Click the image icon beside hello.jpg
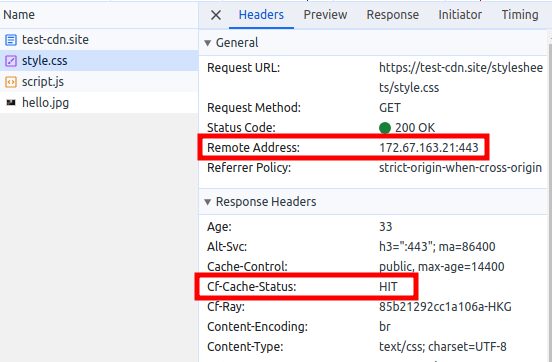The width and height of the screenshot is (552, 362). (11, 103)
